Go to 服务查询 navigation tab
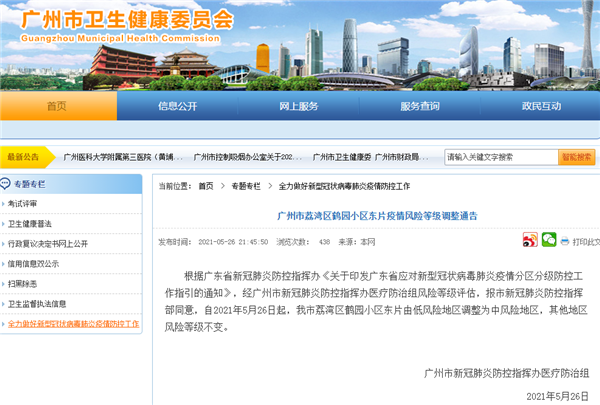600x405 pixels. point(420,107)
